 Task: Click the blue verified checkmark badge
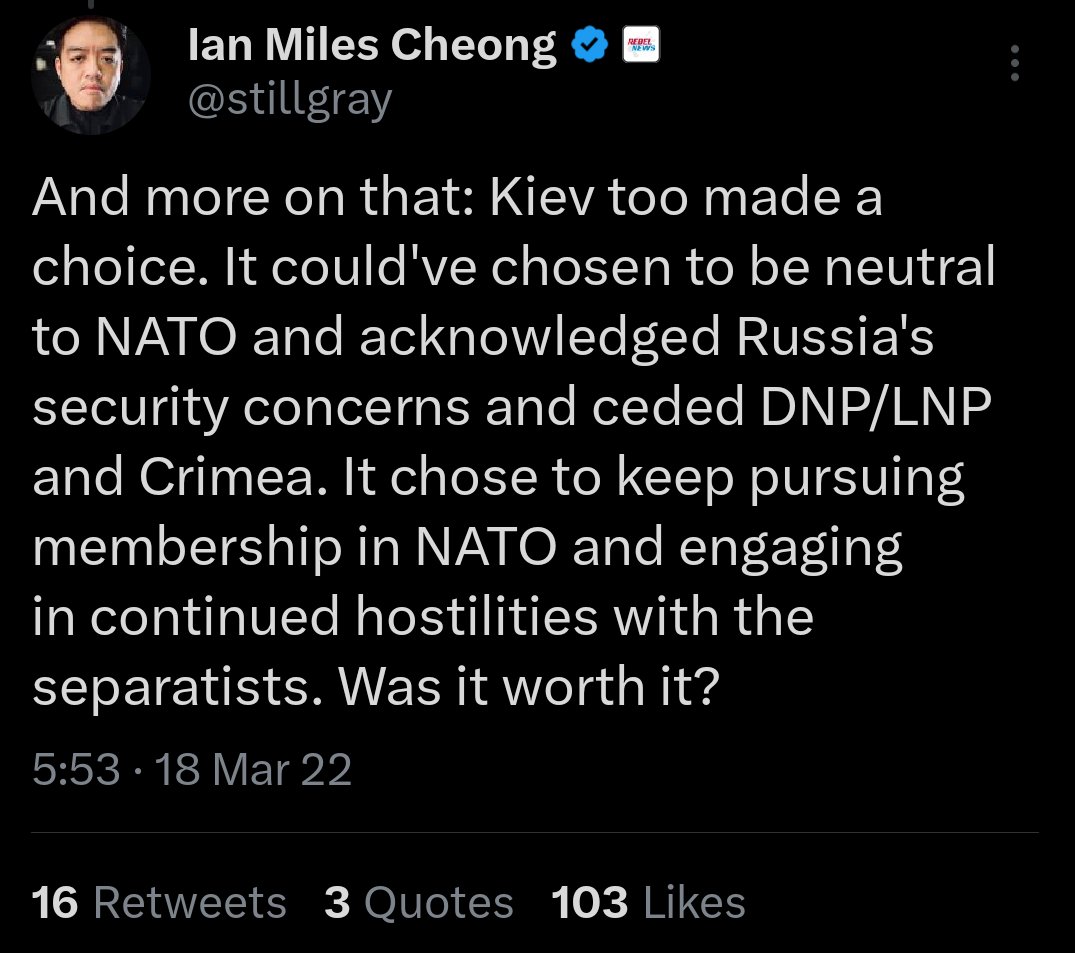[590, 45]
